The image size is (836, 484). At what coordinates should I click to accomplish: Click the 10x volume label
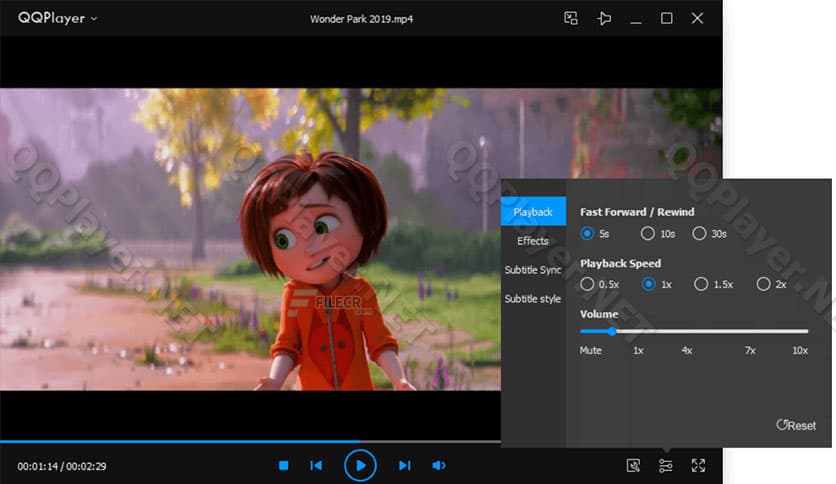pos(800,350)
